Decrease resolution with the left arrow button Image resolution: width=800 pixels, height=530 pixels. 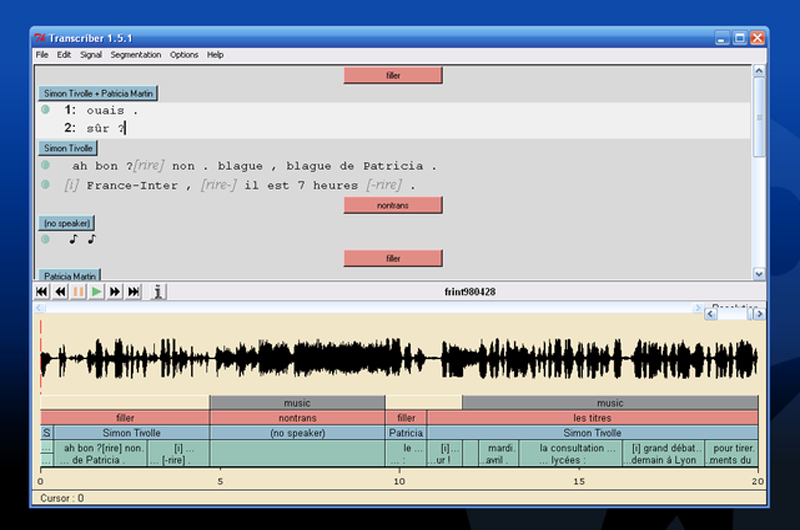710,314
